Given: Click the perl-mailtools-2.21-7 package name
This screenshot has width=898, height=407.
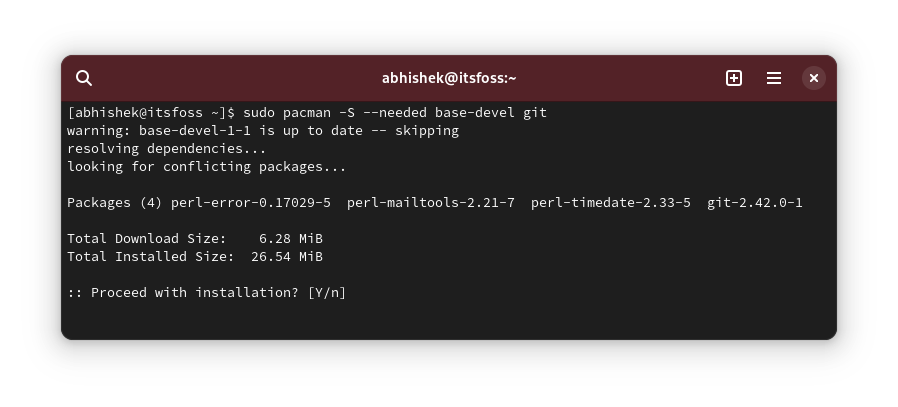Looking at the screenshot, I should [431, 203].
